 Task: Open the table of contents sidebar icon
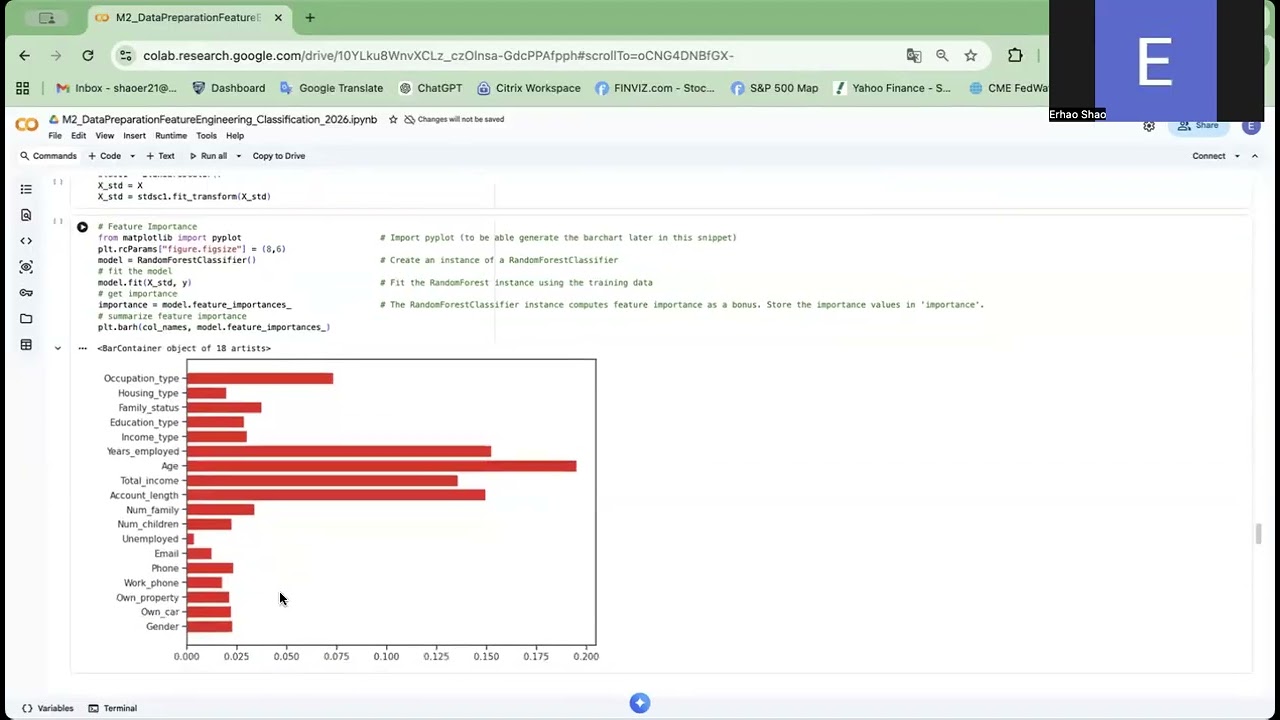pos(26,189)
